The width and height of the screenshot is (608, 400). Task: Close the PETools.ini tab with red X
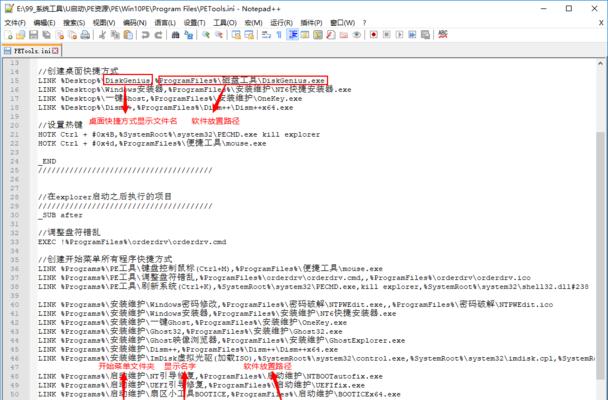pos(55,51)
